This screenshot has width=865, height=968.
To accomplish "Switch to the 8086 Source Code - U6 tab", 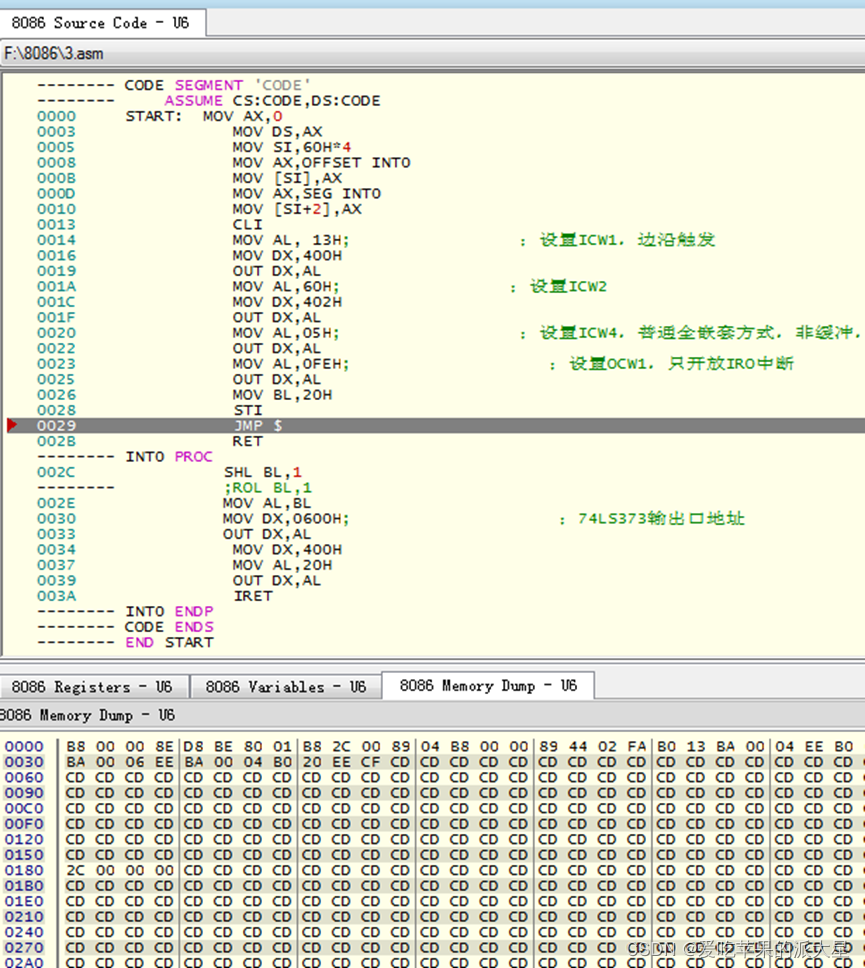I will click(101, 23).
